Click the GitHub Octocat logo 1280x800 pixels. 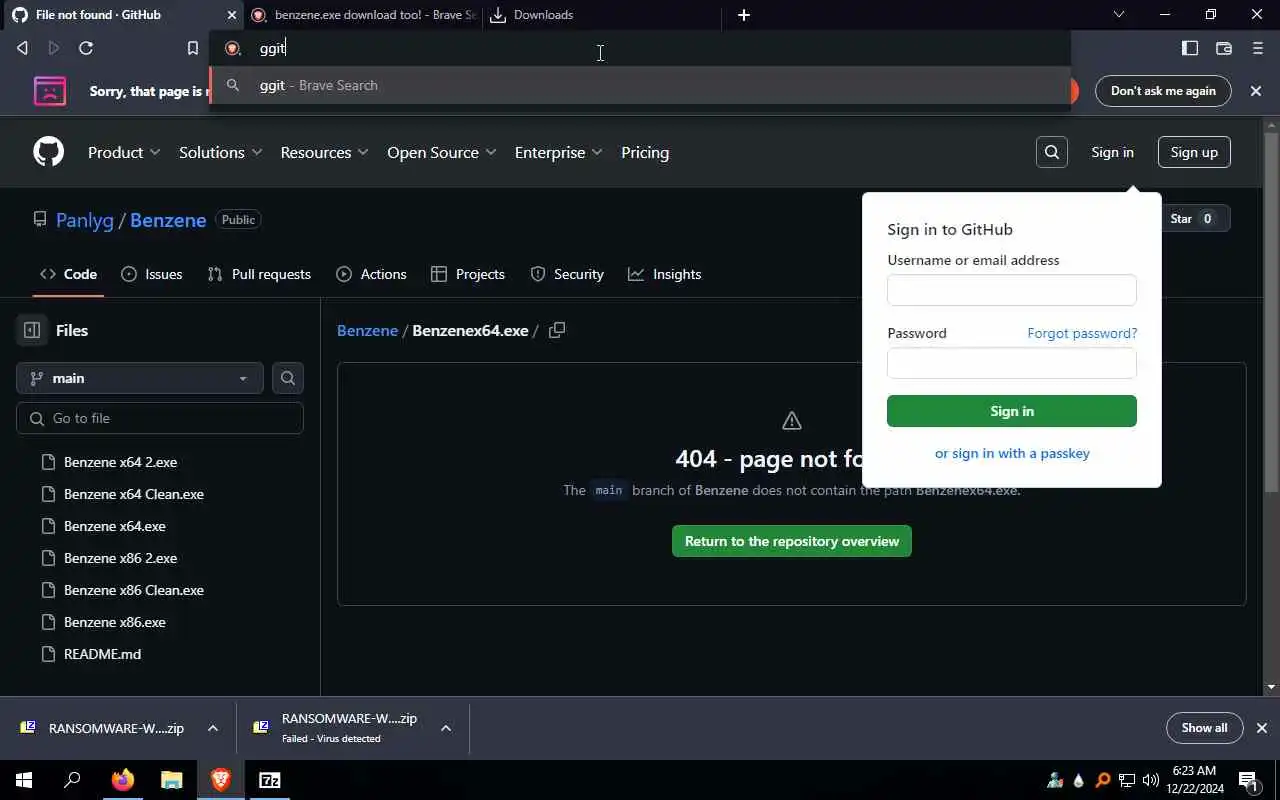48,152
